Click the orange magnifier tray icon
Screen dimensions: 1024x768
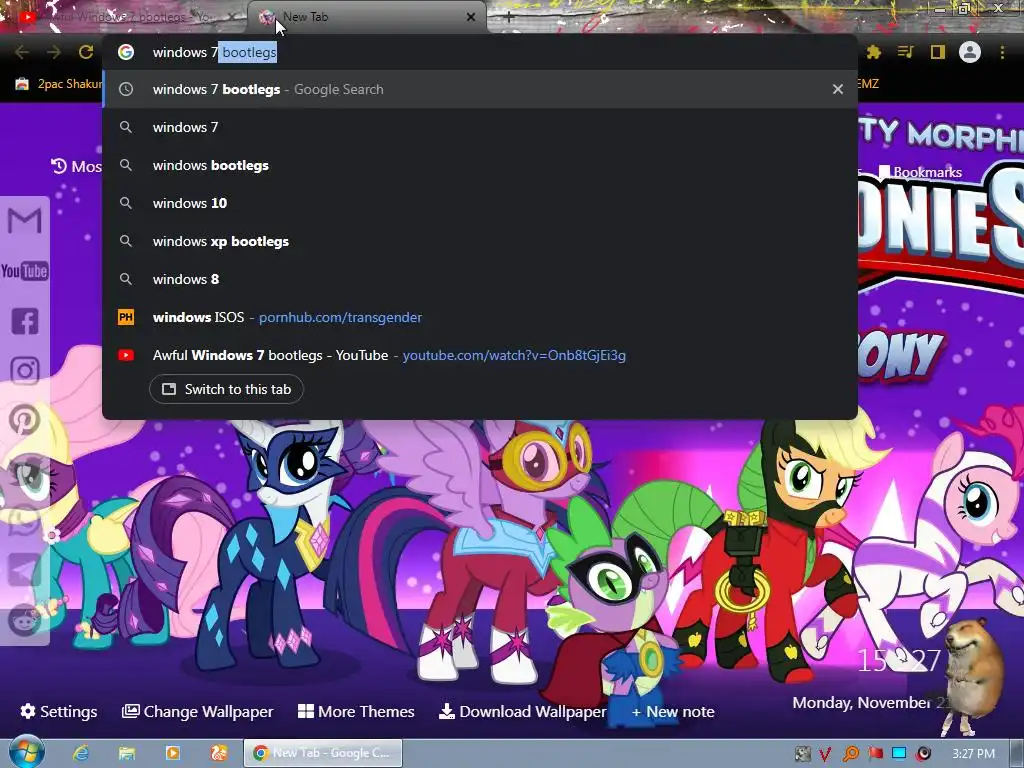[x=851, y=754]
